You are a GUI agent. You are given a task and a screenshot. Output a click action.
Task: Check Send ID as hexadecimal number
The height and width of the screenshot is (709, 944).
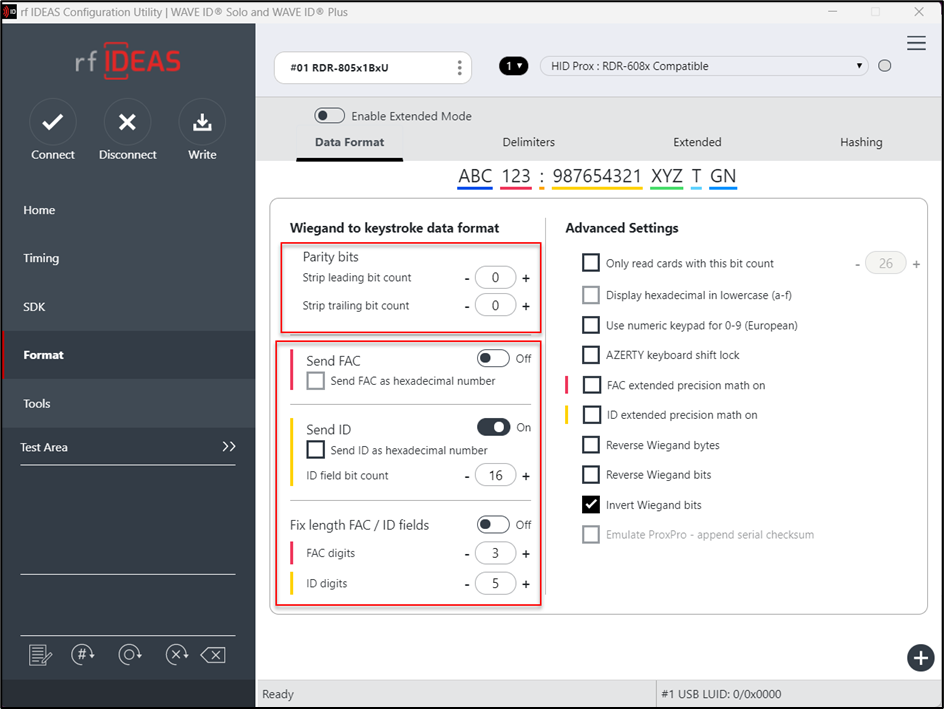click(315, 450)
